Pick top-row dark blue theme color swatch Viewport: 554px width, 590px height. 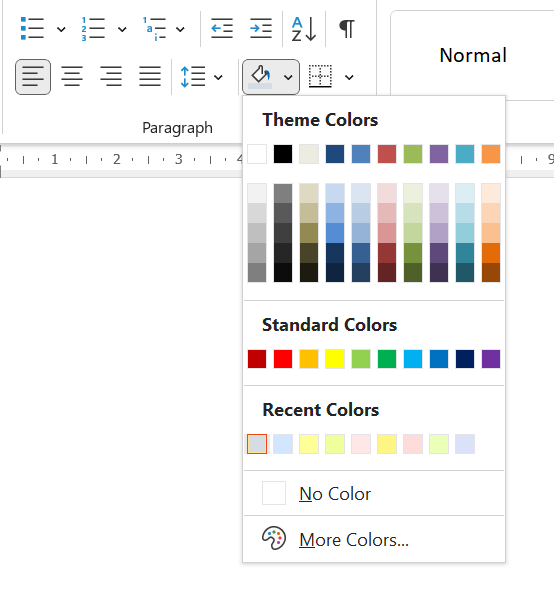[x=335, y=154]
